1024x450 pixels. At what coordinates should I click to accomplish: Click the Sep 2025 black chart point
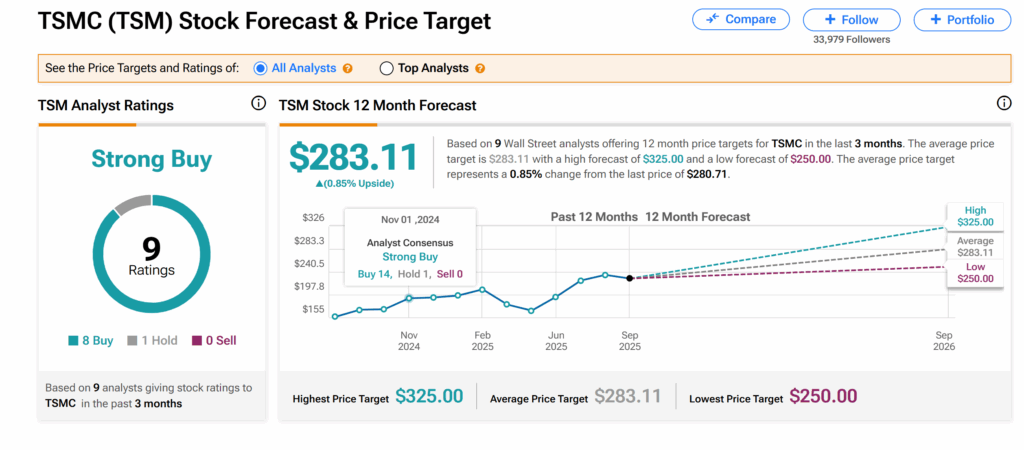629,278
